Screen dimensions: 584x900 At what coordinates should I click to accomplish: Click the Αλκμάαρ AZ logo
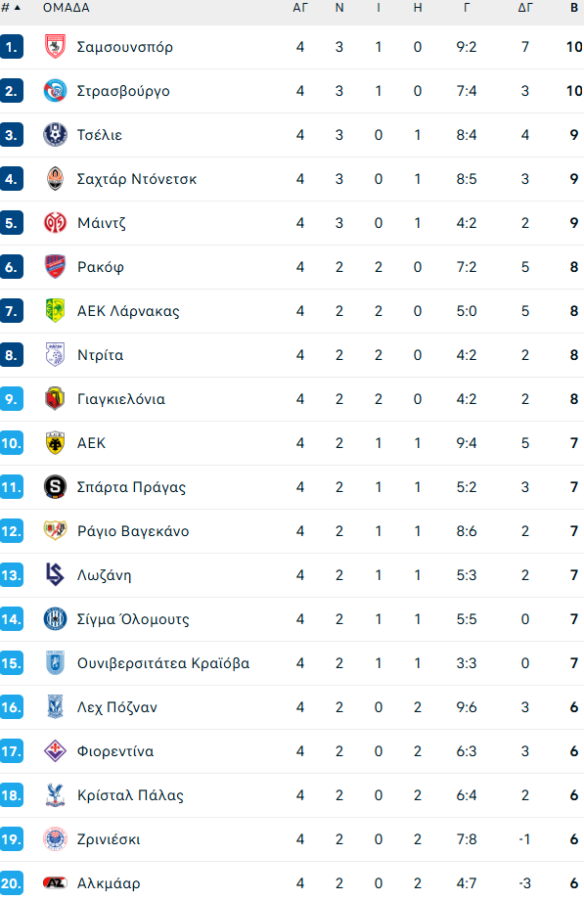[x=55, y=882]
